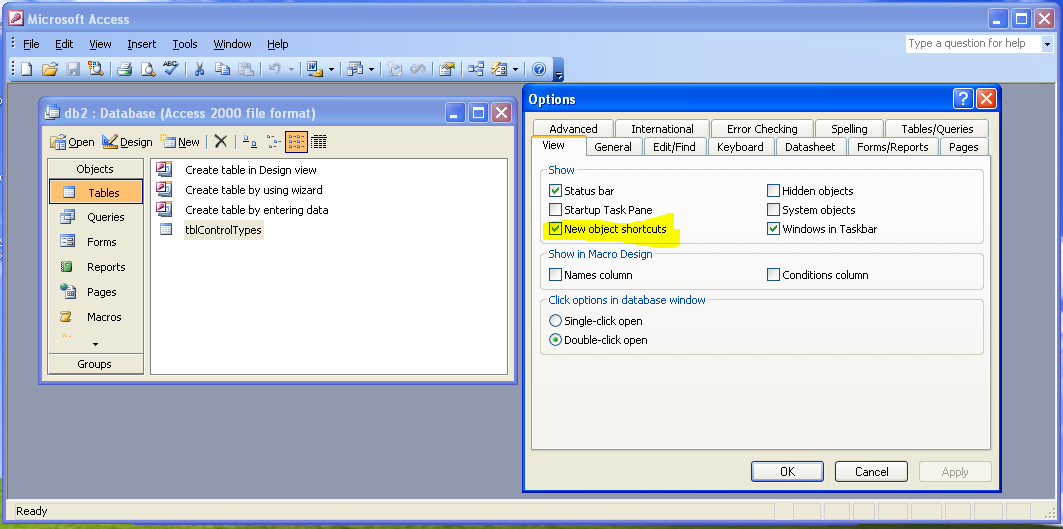Click the Microsoft Access Help icon
The height and width of the screenshot is (529, 1063).
tap(539, 68)
